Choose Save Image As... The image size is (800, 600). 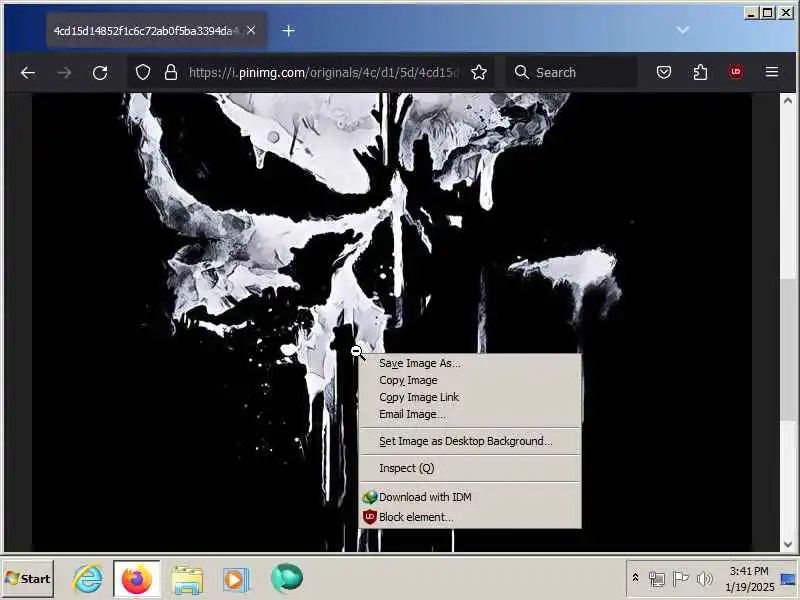pos(470,363)
